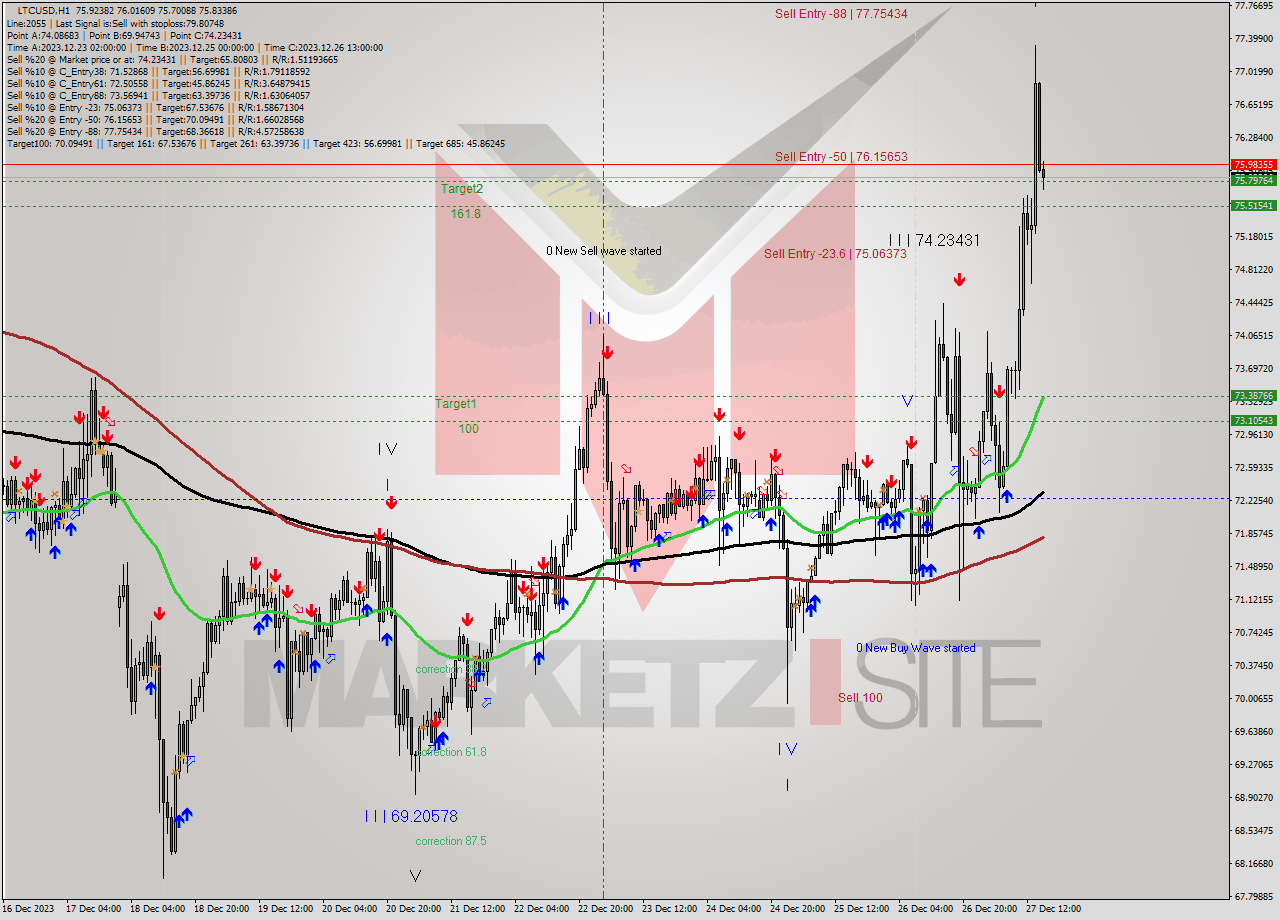The image size is (1280, 920).
Task: Click the 76.28400 price axis value
Action: pyautogui.click(x=1254, y=138)
